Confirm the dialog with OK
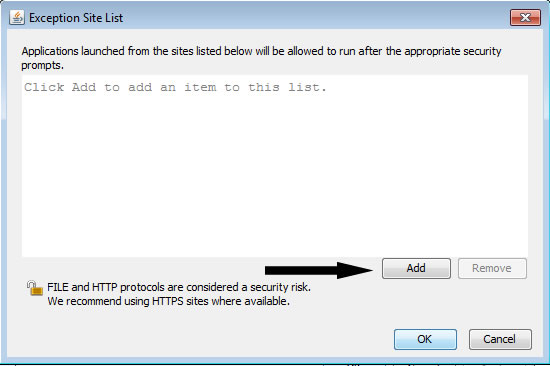This screenshot has height=366, width=550. [x=425, y=339]
